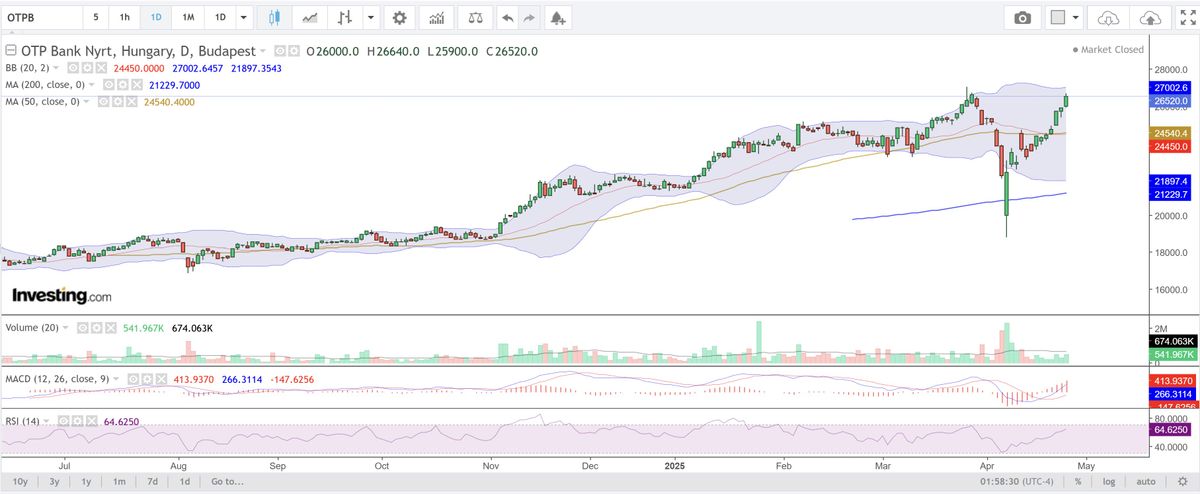Image resolution: width=1200 pixels, height=494 pixels.
Task: Toggle visibility of MA (50)
Action: [102, 101]
